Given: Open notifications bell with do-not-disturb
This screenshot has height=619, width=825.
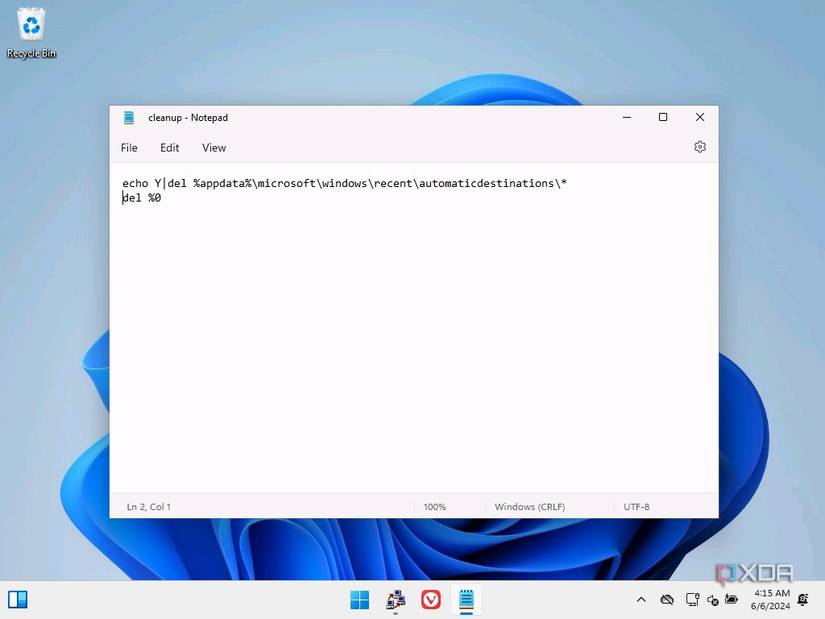Looking at the screenshot, I should pyautogui.click(x=803, y=599).
